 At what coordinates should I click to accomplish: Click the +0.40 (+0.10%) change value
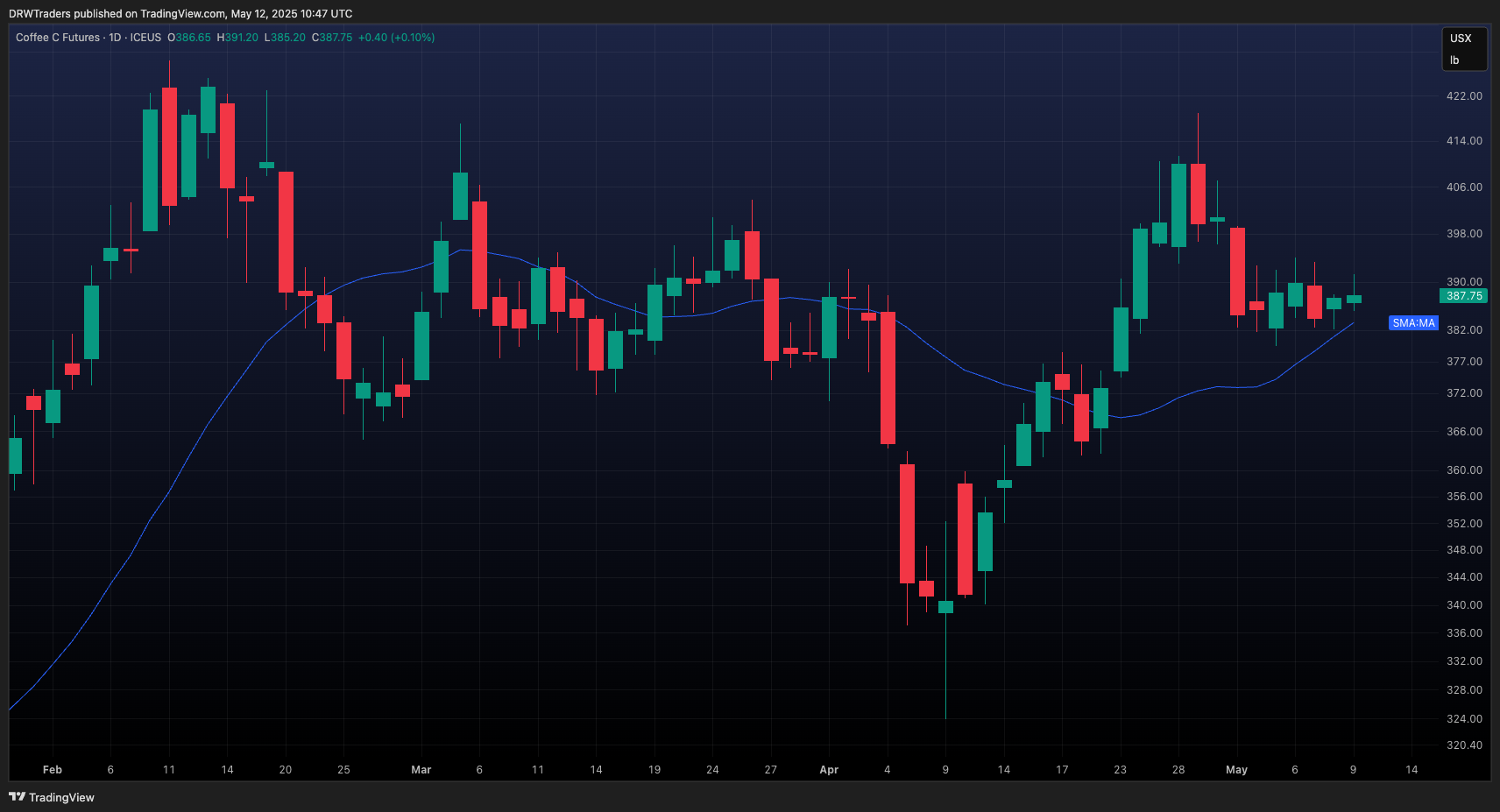pyautogui.click(x=396, y=38)
